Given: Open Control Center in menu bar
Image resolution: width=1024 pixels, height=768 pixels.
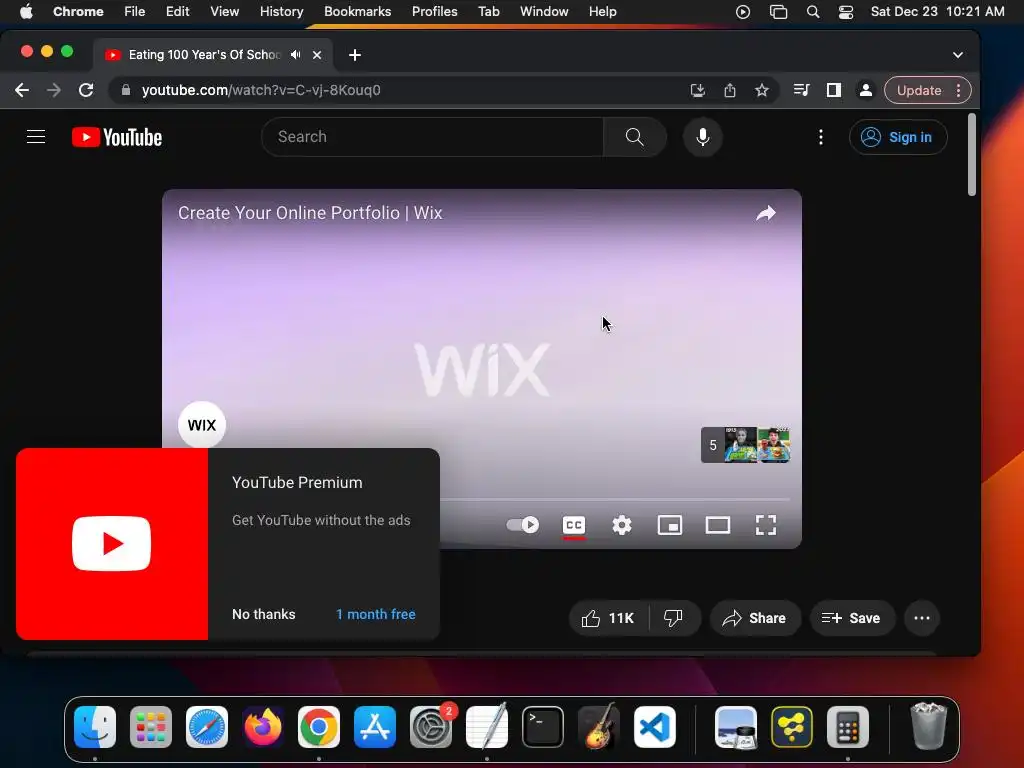Looking at the screenshot, I should pos(846,11).
